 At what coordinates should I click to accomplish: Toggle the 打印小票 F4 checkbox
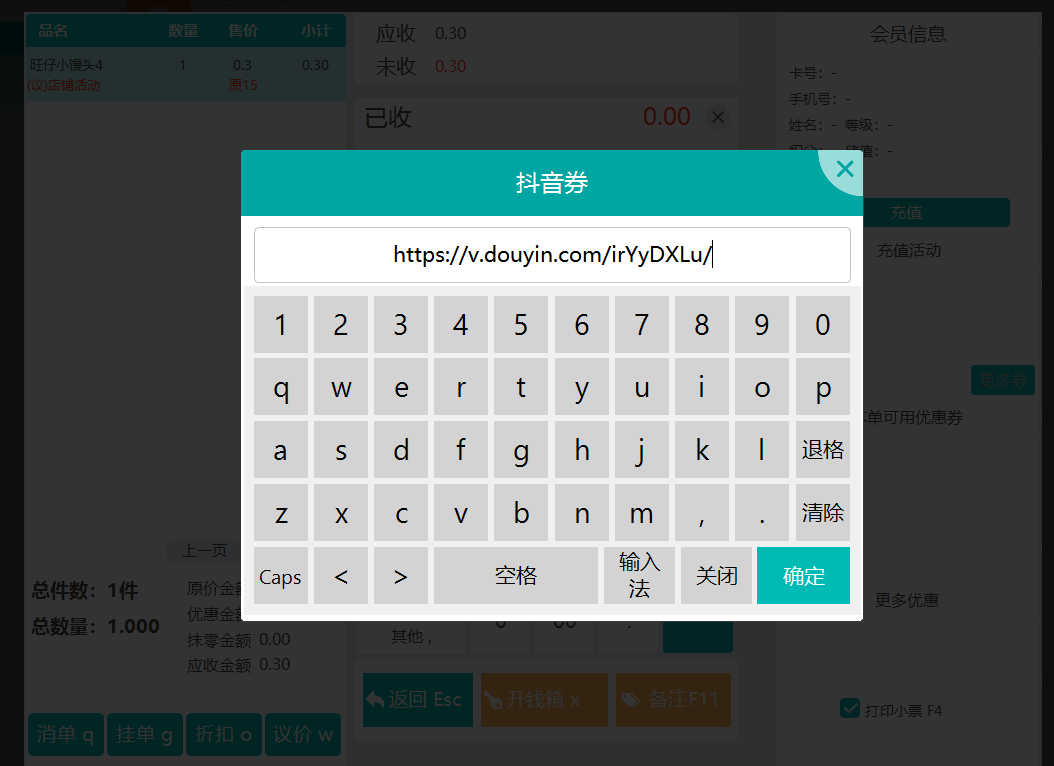point(850,709)
